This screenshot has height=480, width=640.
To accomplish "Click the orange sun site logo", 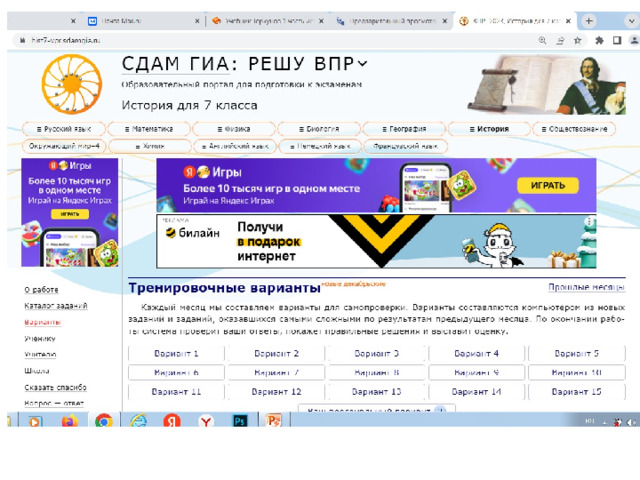I will pos(72,84).
